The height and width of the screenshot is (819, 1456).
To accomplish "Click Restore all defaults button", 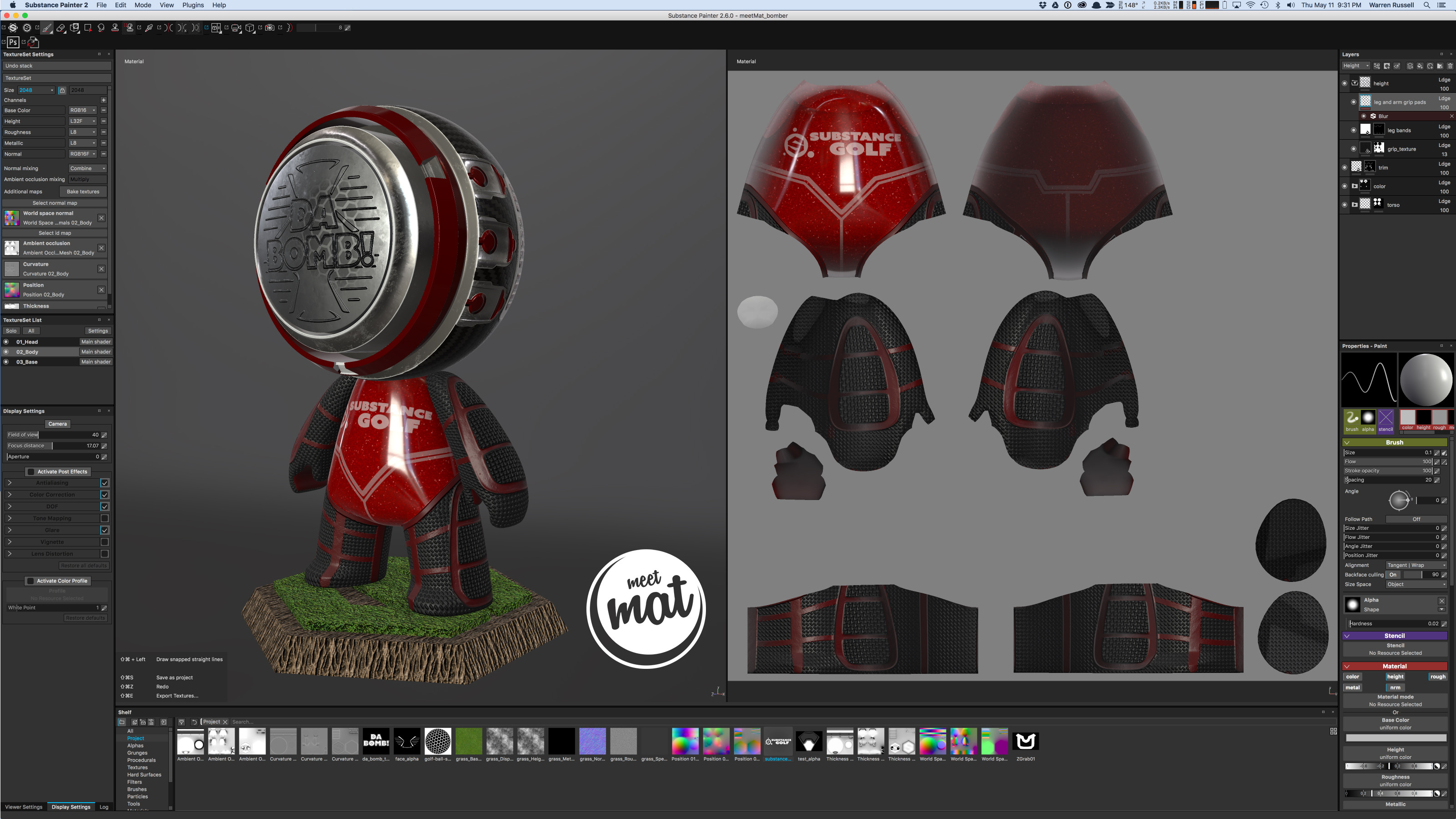I will pyautogui.click(x=84, y=566).
